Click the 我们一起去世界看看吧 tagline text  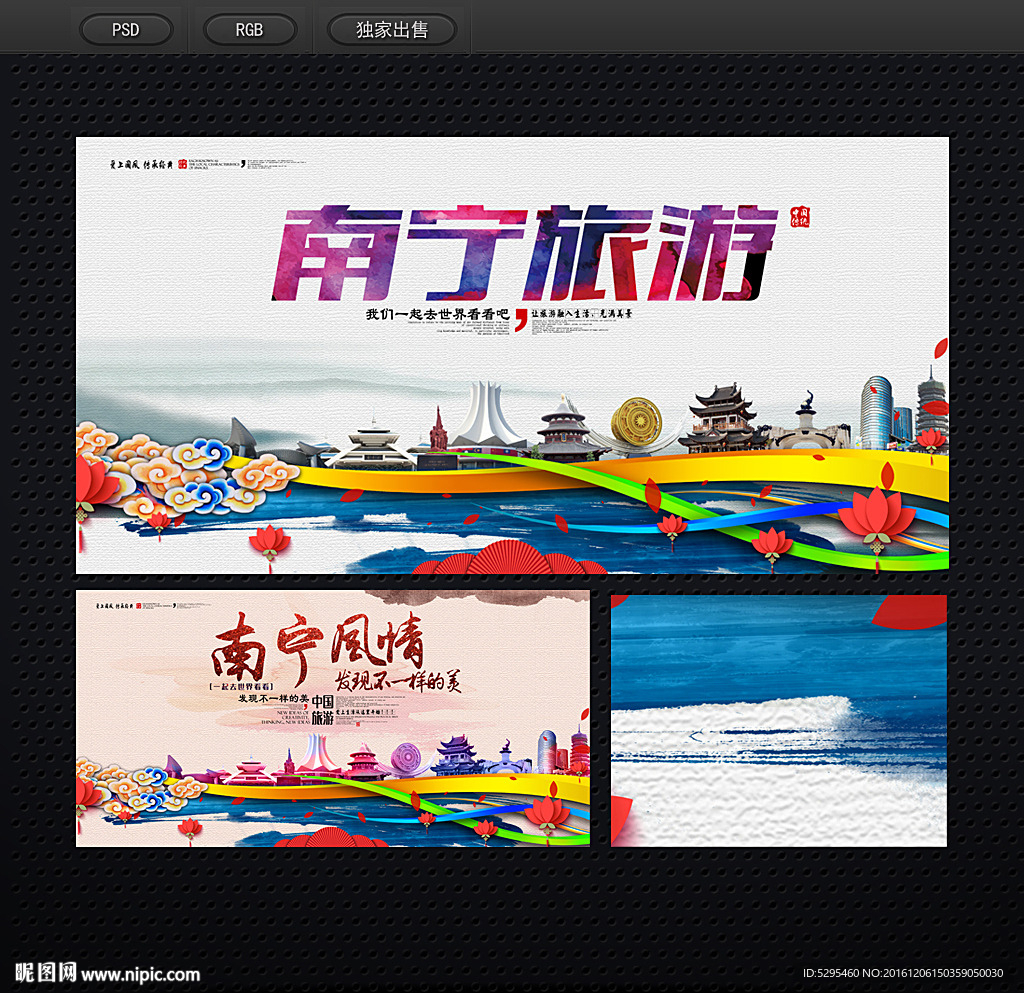pyautogui.click(x=437, y=314)
